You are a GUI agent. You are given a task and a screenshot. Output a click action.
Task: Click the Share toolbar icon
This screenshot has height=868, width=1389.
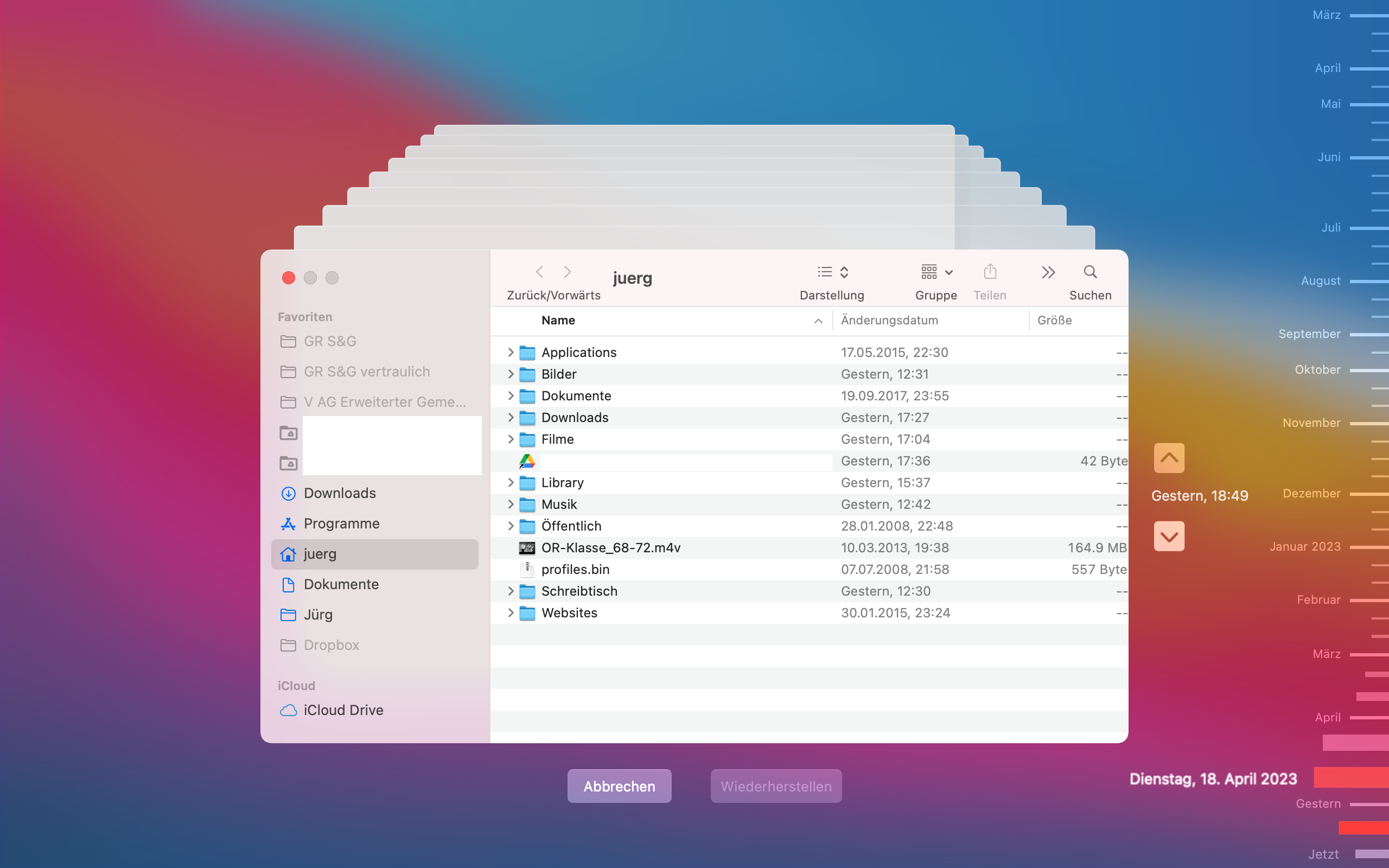[x=990, y=272]
